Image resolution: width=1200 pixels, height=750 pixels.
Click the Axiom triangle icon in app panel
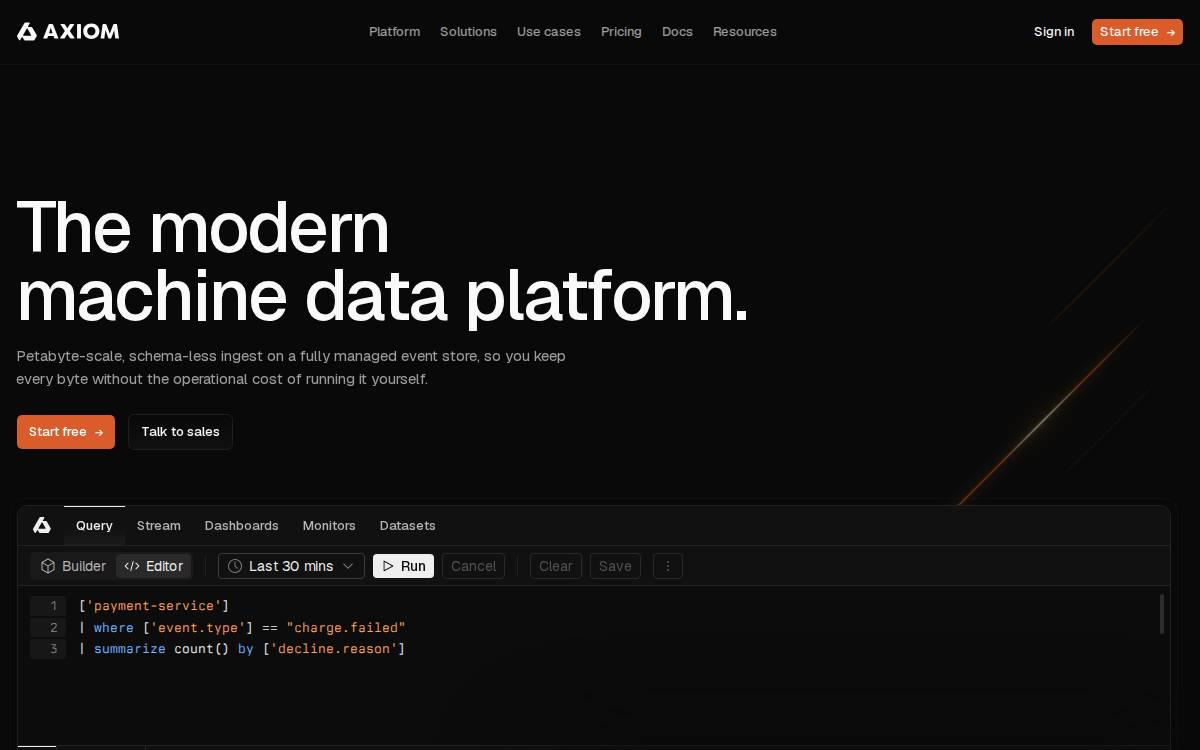42,525
